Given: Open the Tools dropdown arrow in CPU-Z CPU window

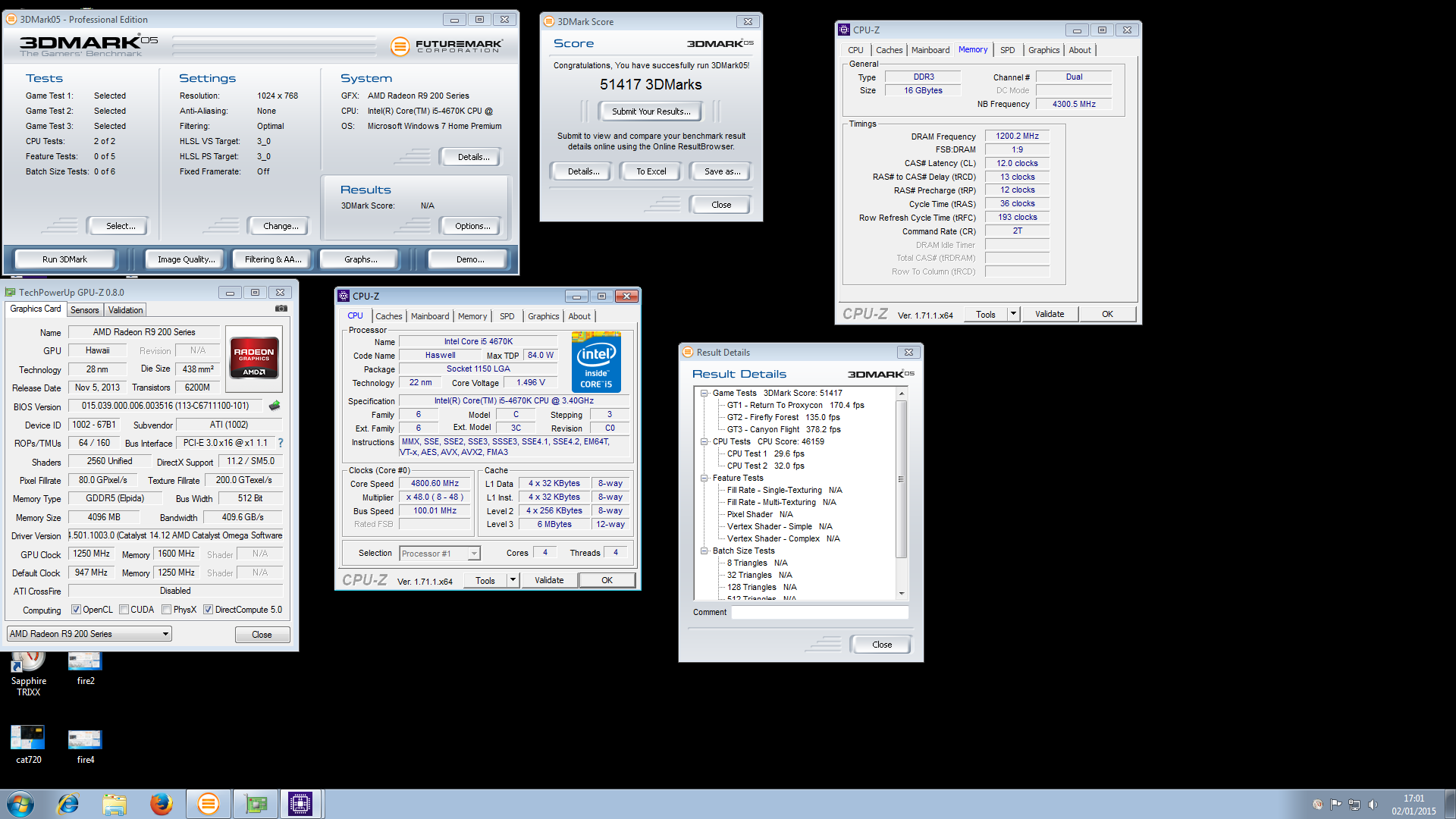Looking at the screenshot, I should [513, 580].
